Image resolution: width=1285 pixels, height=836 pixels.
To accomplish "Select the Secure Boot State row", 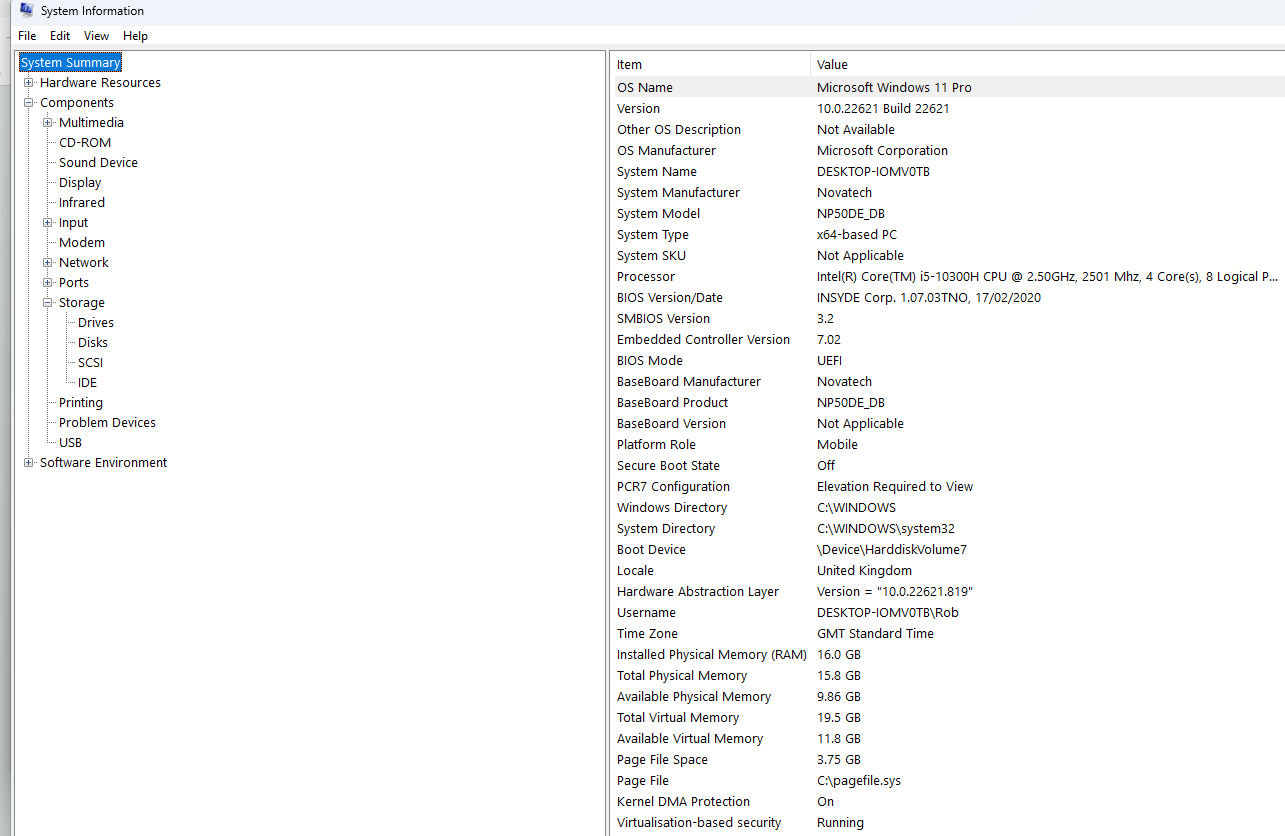I will coord(947,466).
